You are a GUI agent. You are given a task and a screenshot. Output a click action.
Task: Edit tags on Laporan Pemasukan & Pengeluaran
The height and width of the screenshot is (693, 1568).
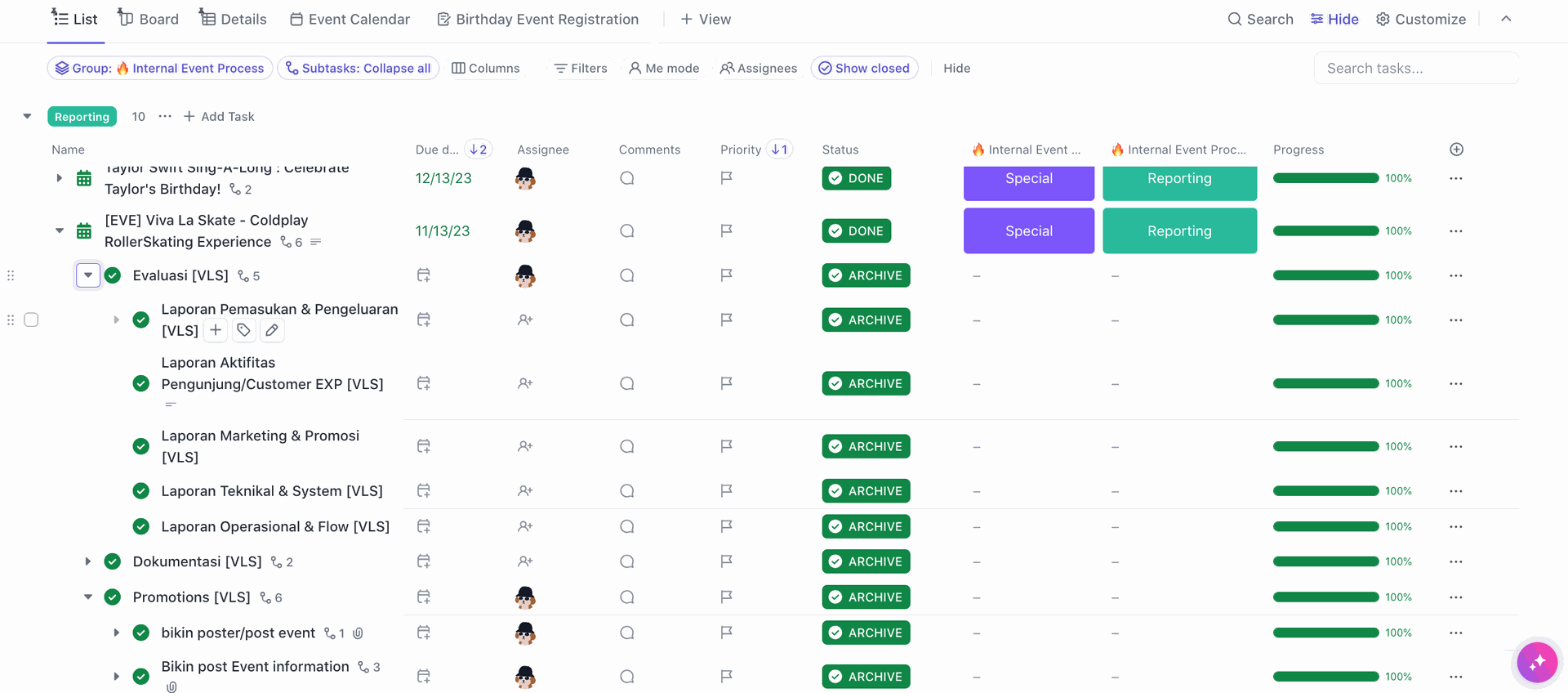pos(243,330)
